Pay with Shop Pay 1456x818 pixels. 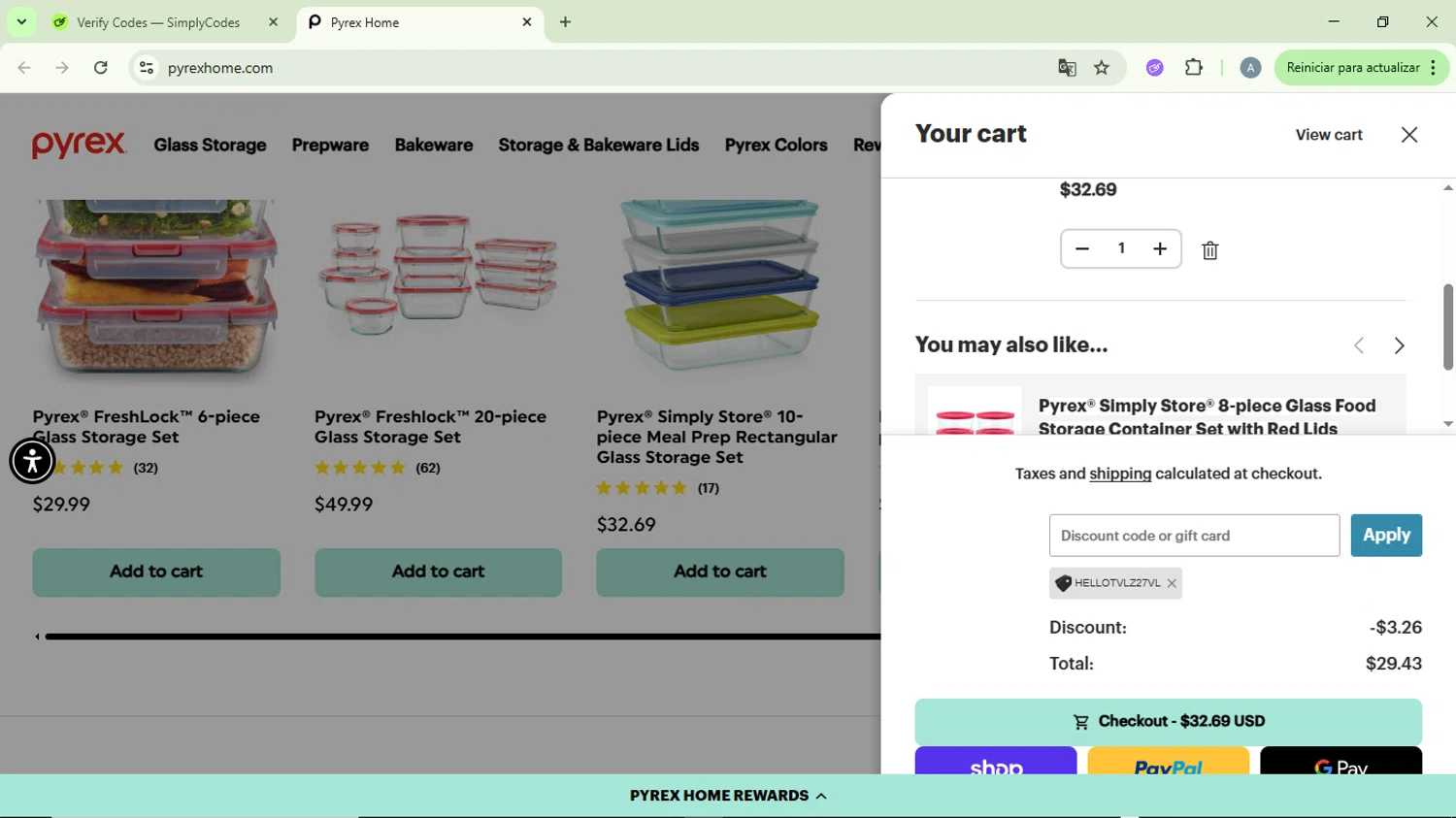click(996, 761)
